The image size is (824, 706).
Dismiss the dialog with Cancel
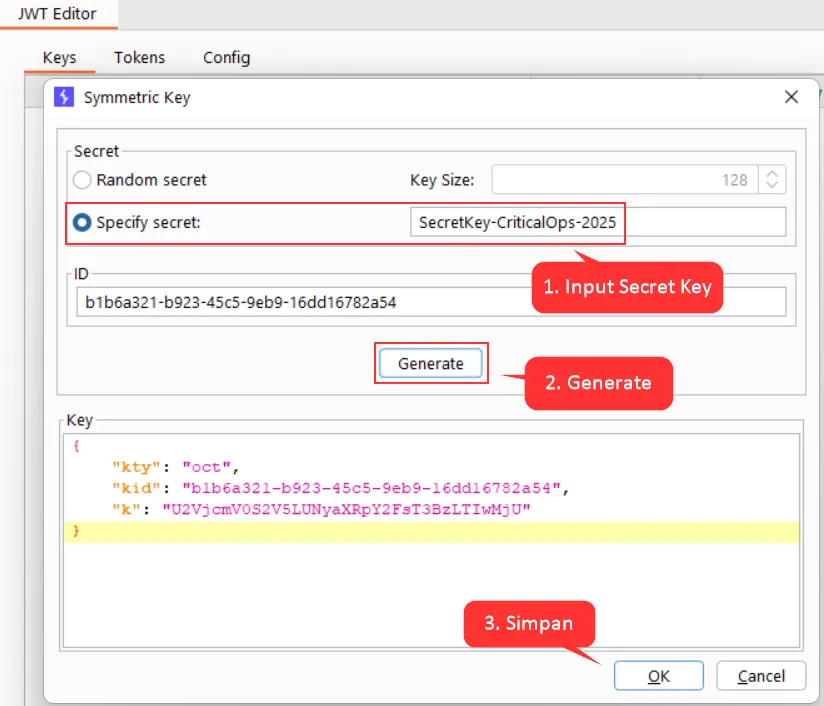[x=761, y=676]
